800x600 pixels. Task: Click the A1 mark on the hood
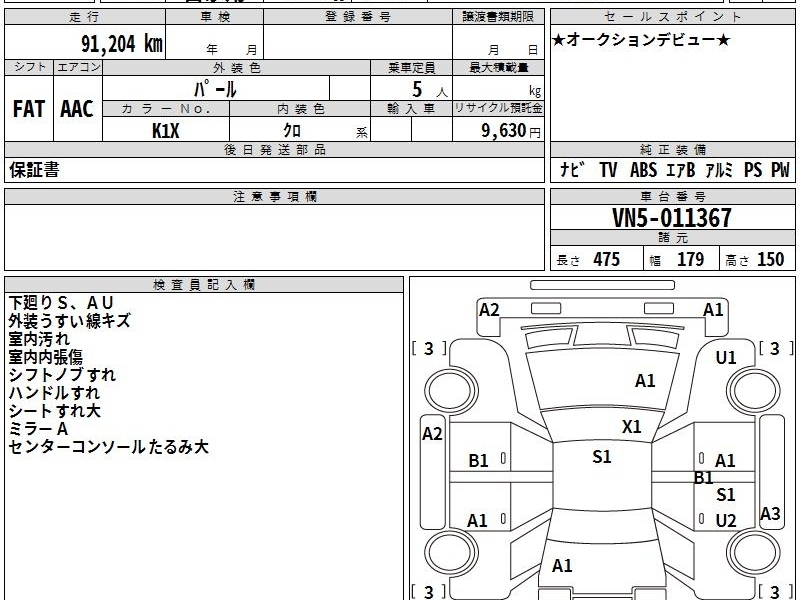coord(645,381)
